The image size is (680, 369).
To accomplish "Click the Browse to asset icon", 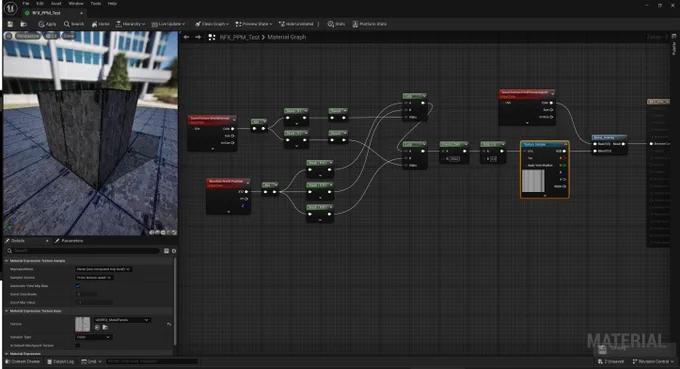I will (23, 24).
